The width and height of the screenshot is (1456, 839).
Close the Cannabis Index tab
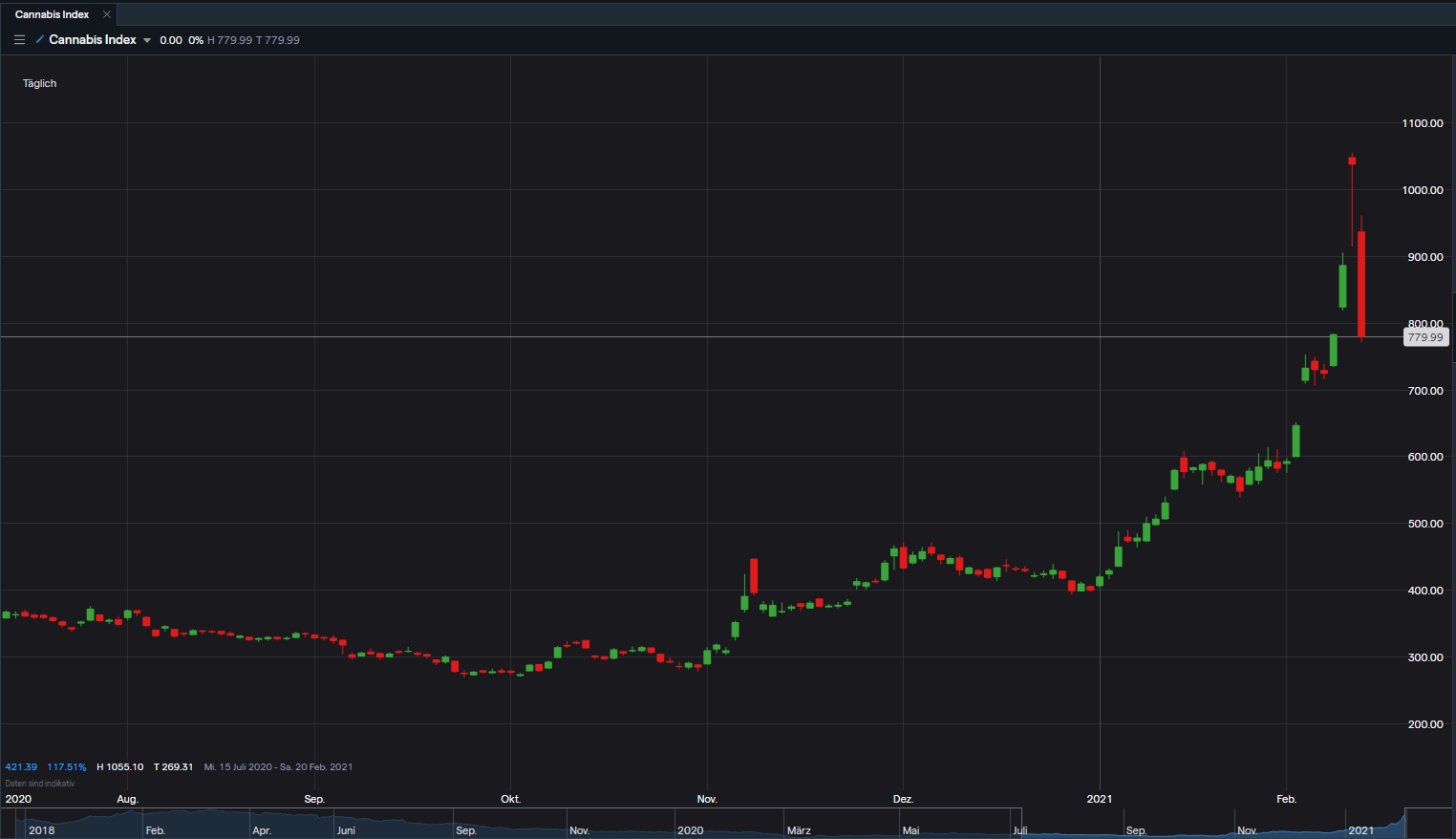click(107, 14)
